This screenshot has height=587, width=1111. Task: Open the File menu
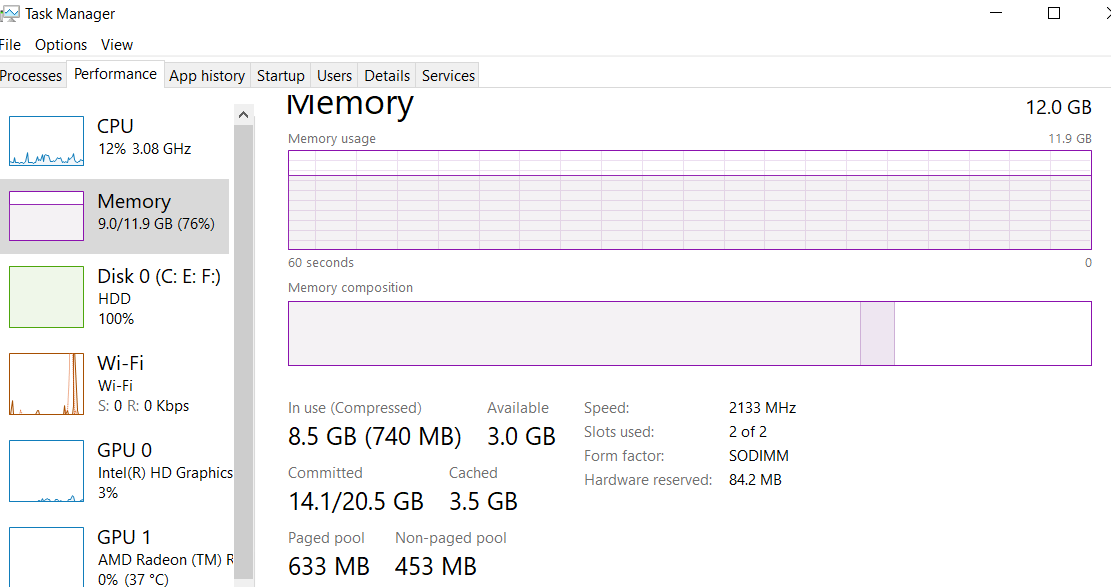tap(10, 45)
